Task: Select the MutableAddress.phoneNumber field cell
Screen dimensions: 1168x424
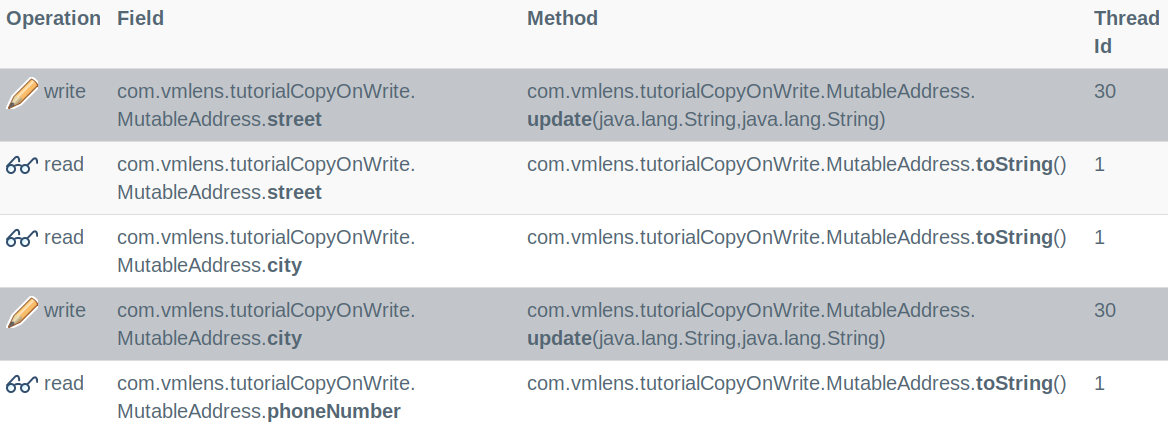Action: click(266, 397)
